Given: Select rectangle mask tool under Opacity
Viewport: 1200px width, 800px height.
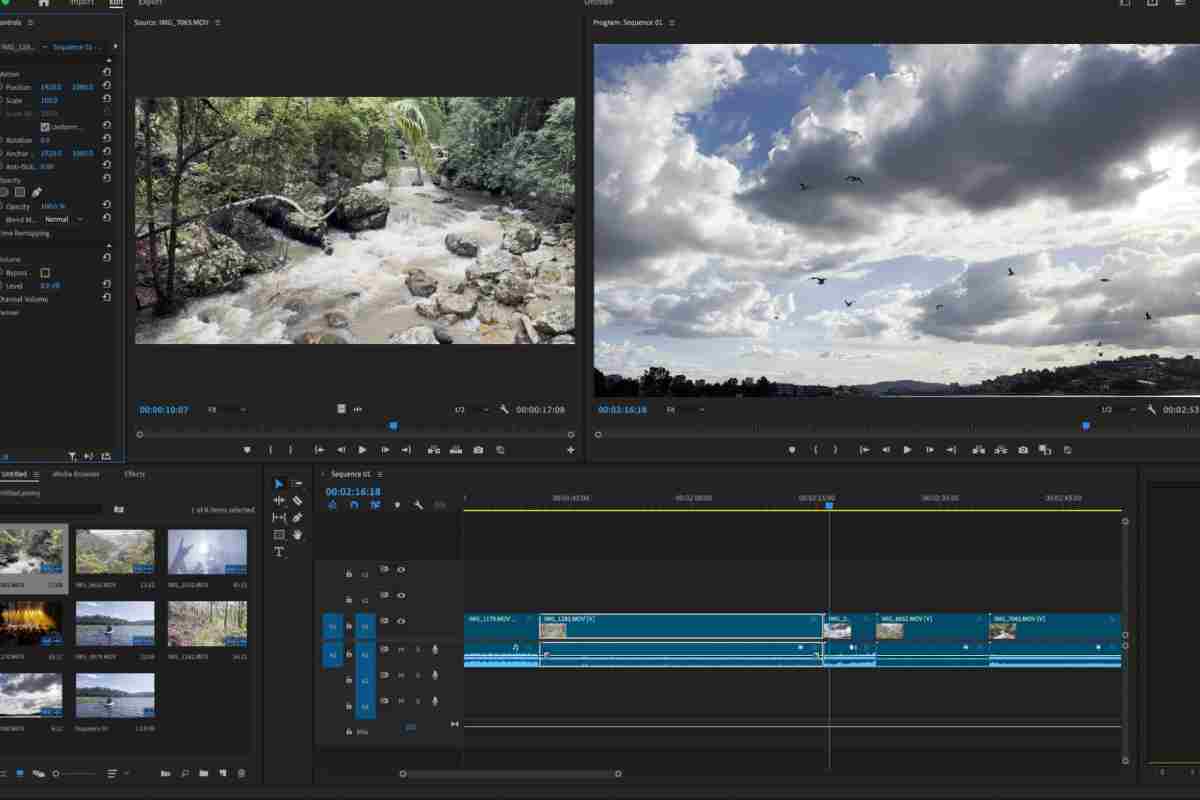Looking at the screenshot, I should click(x=19, y=192).
